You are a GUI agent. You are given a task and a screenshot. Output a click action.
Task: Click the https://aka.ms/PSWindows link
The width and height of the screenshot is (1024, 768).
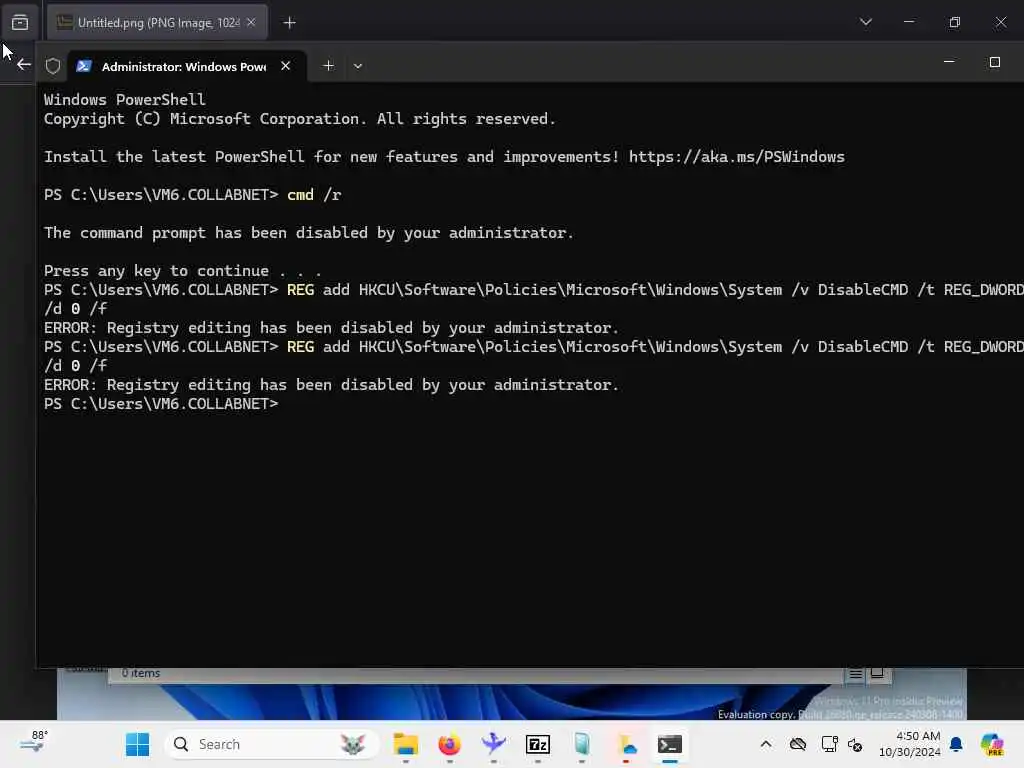(737, 157)
